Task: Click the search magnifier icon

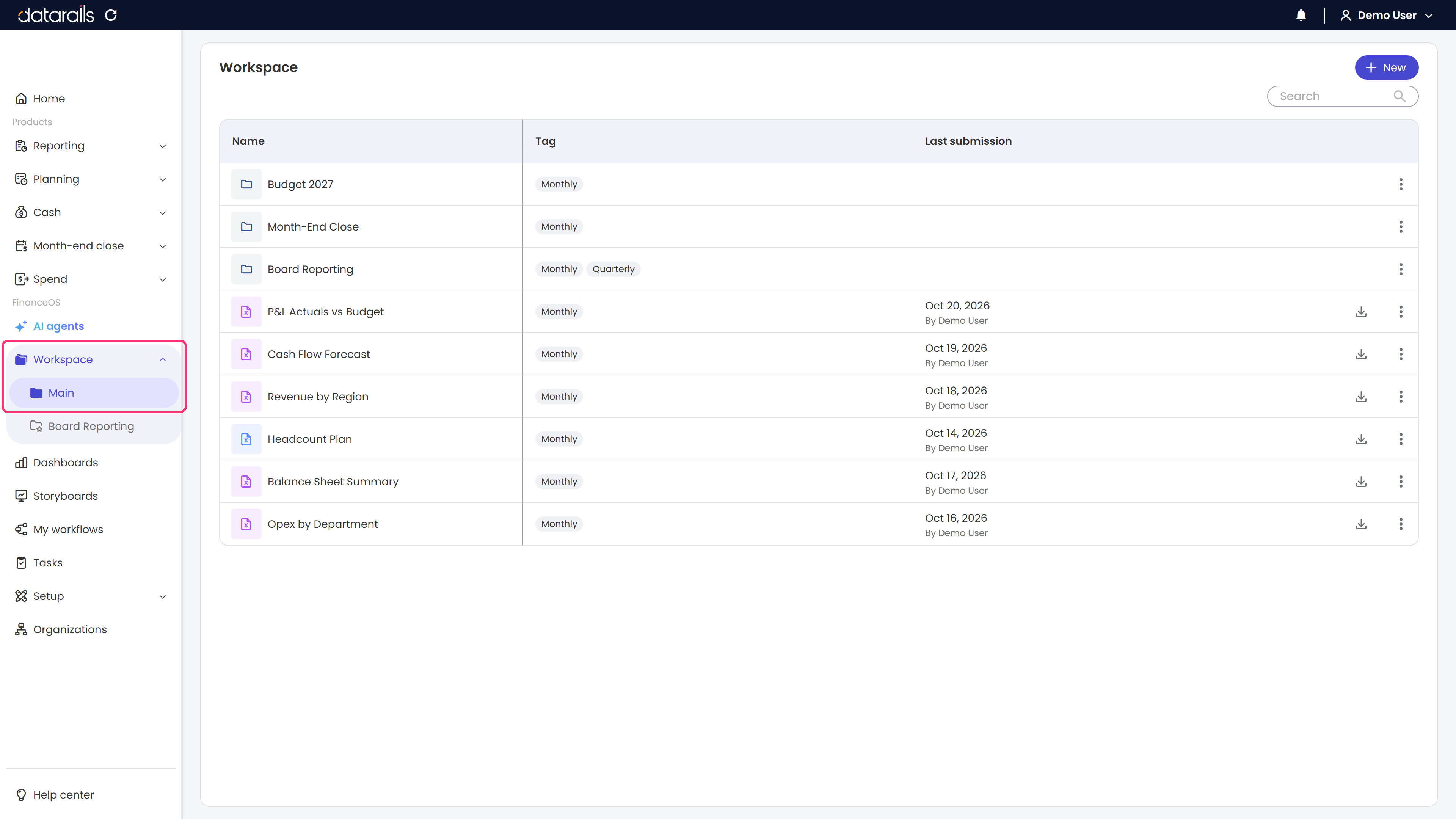Action: pyautogui.click(x=1399, y=96)
